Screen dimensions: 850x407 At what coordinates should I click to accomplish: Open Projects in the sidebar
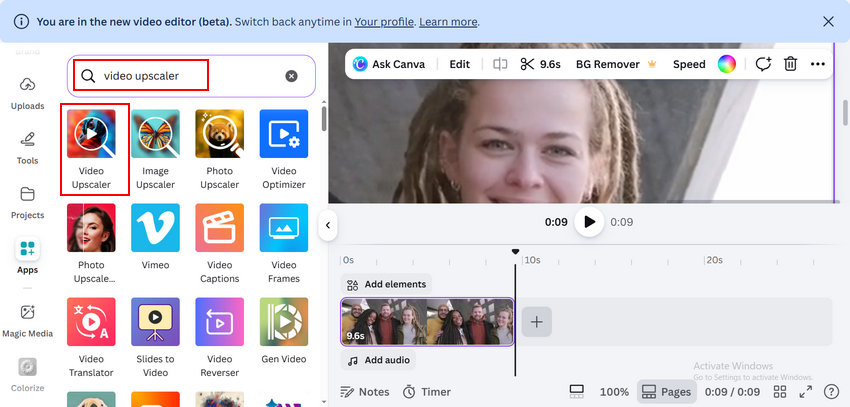(x=27, y=202)
